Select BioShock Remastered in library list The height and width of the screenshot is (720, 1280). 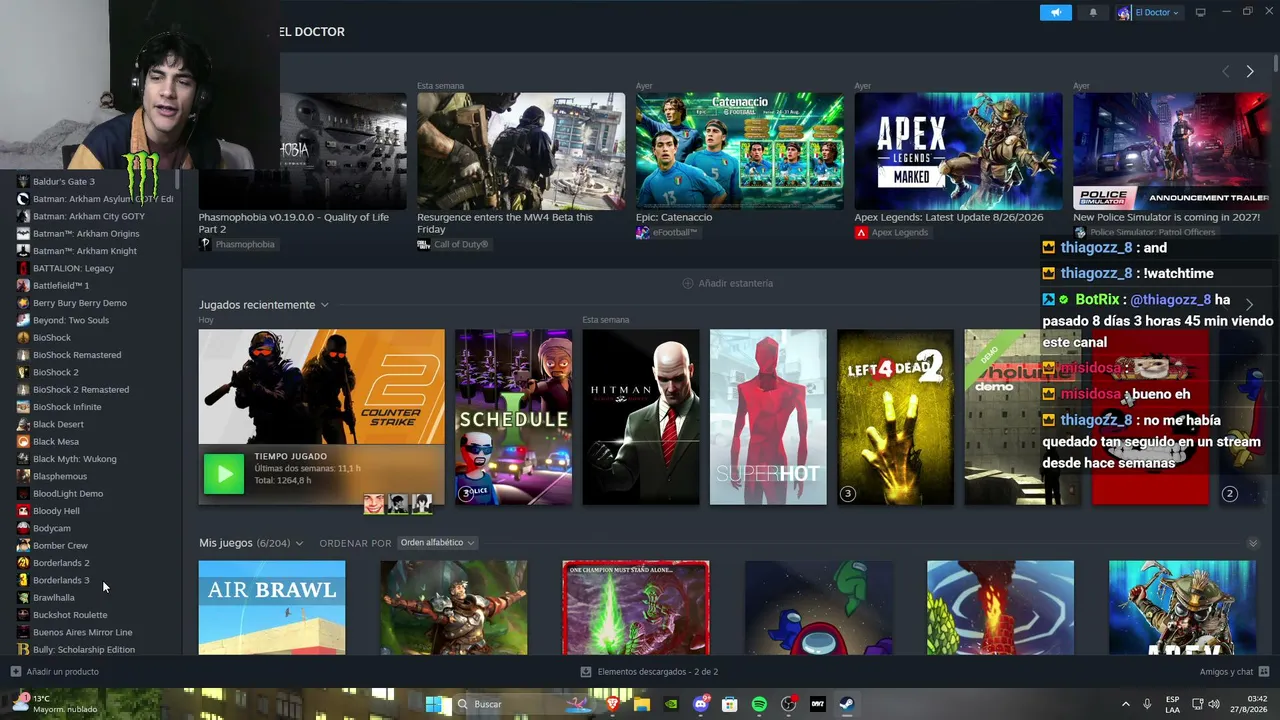[x=77, y=355]
